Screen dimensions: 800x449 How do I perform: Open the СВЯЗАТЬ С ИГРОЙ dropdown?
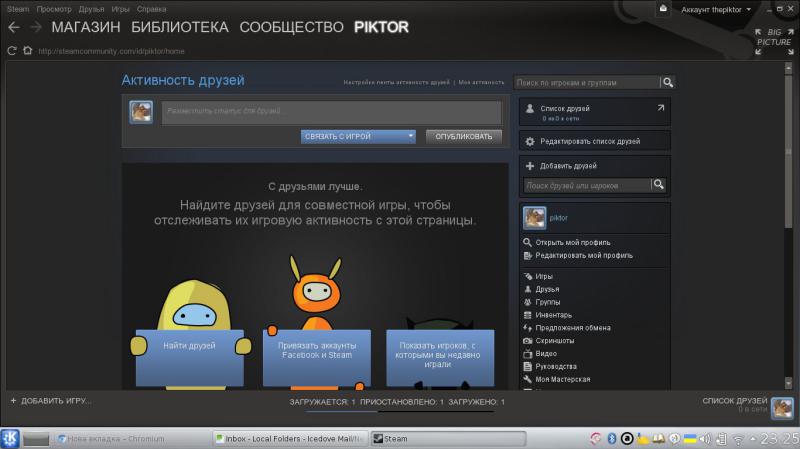358,136
